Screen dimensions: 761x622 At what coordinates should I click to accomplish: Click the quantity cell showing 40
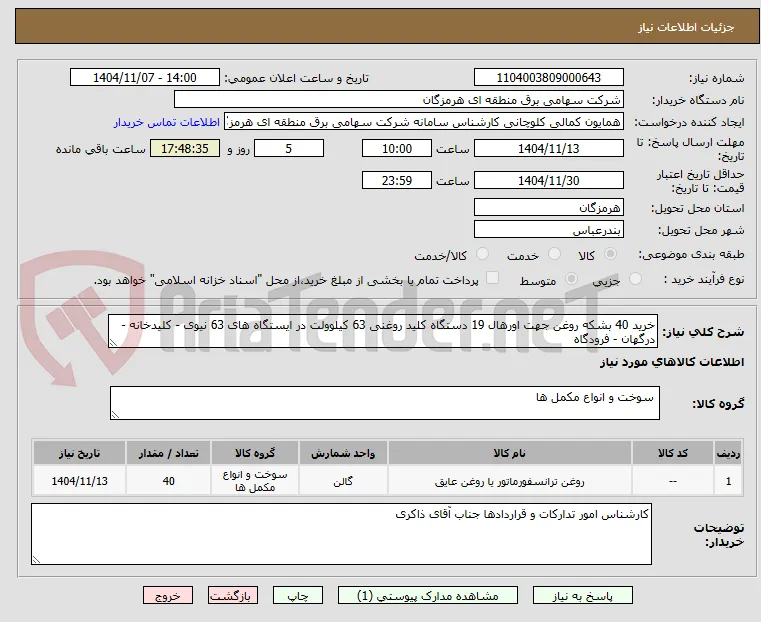(x=168, y=481)
